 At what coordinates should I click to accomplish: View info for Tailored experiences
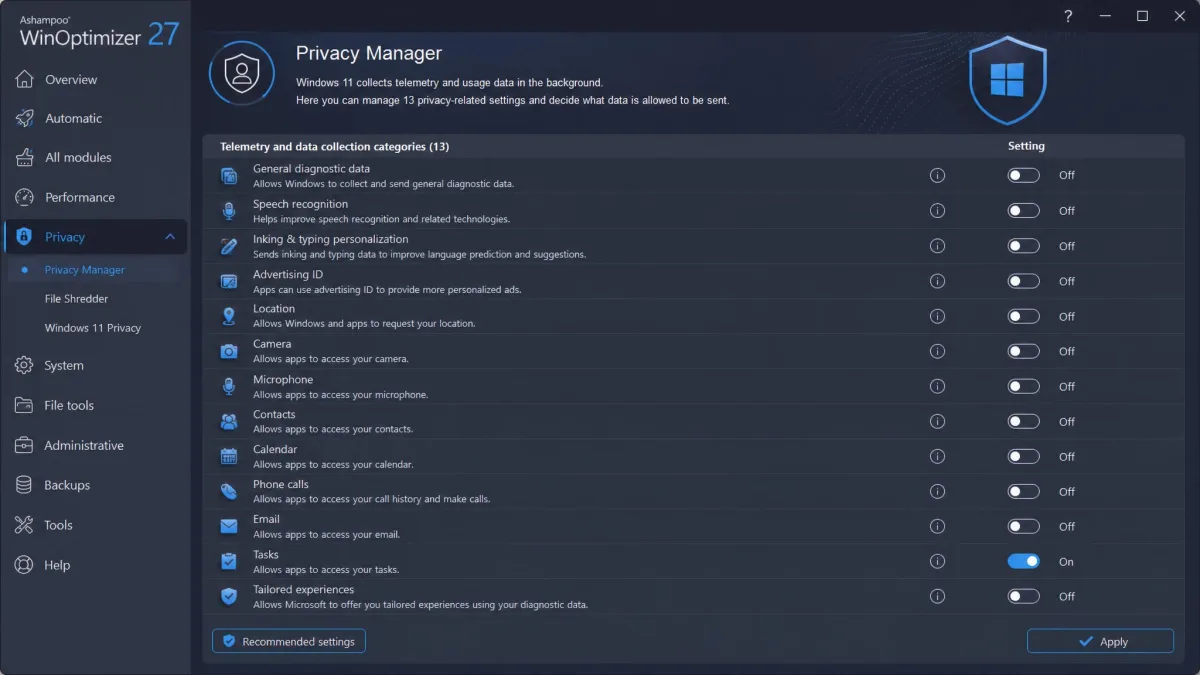937,596
